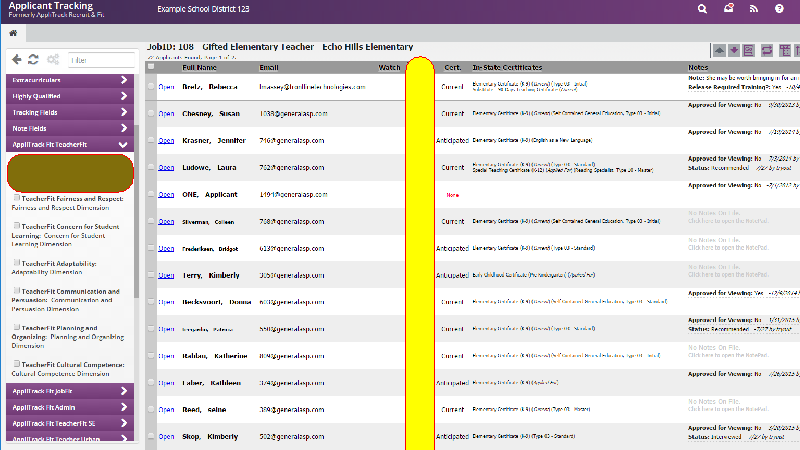
Task: Check TeacherFit Adaptability checkbox
Action: (x=17, y=263)
